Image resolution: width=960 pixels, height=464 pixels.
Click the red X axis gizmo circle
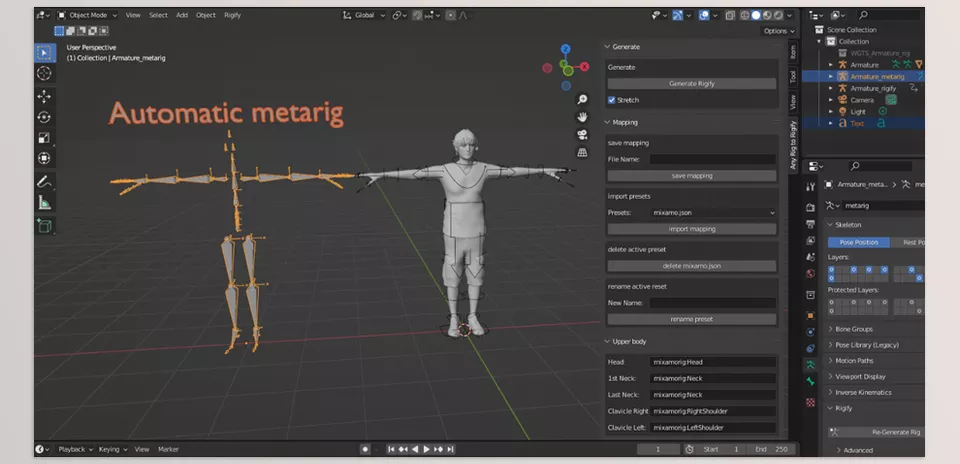click(585, 66)
